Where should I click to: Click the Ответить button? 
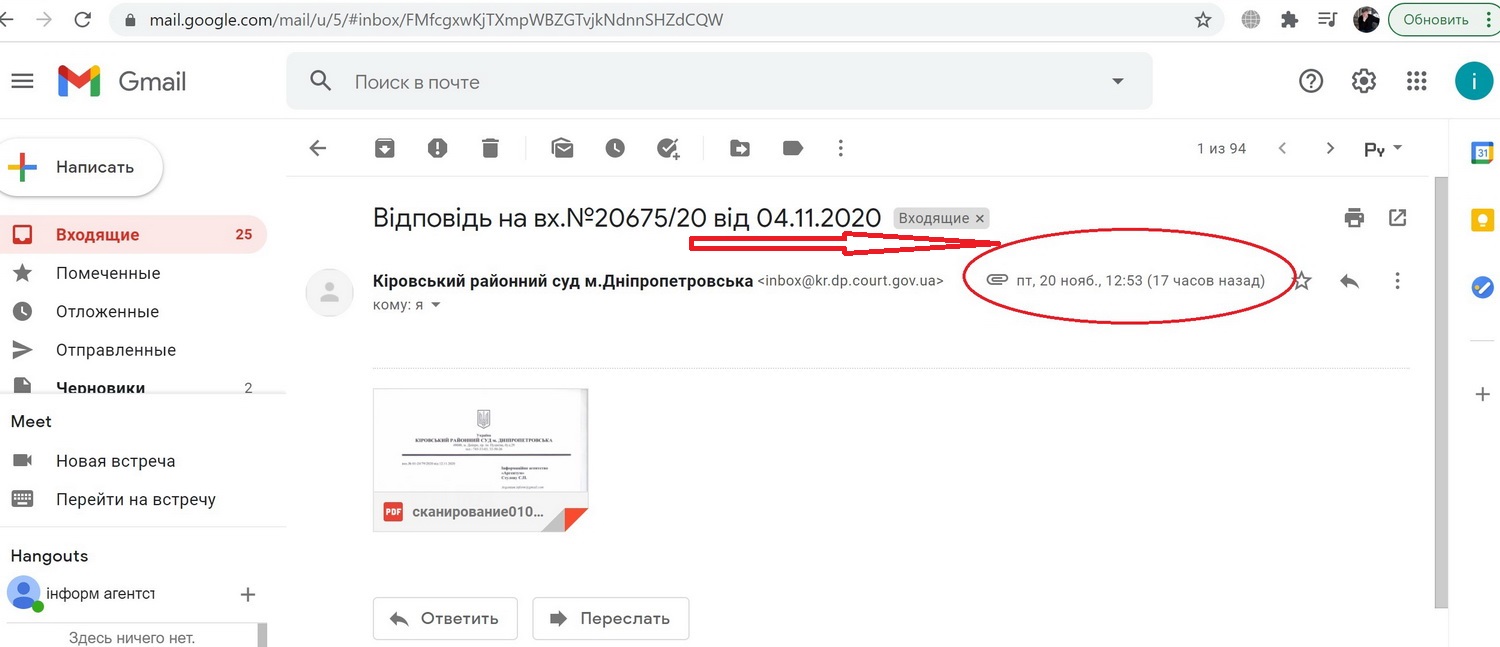tap(445, 618)
